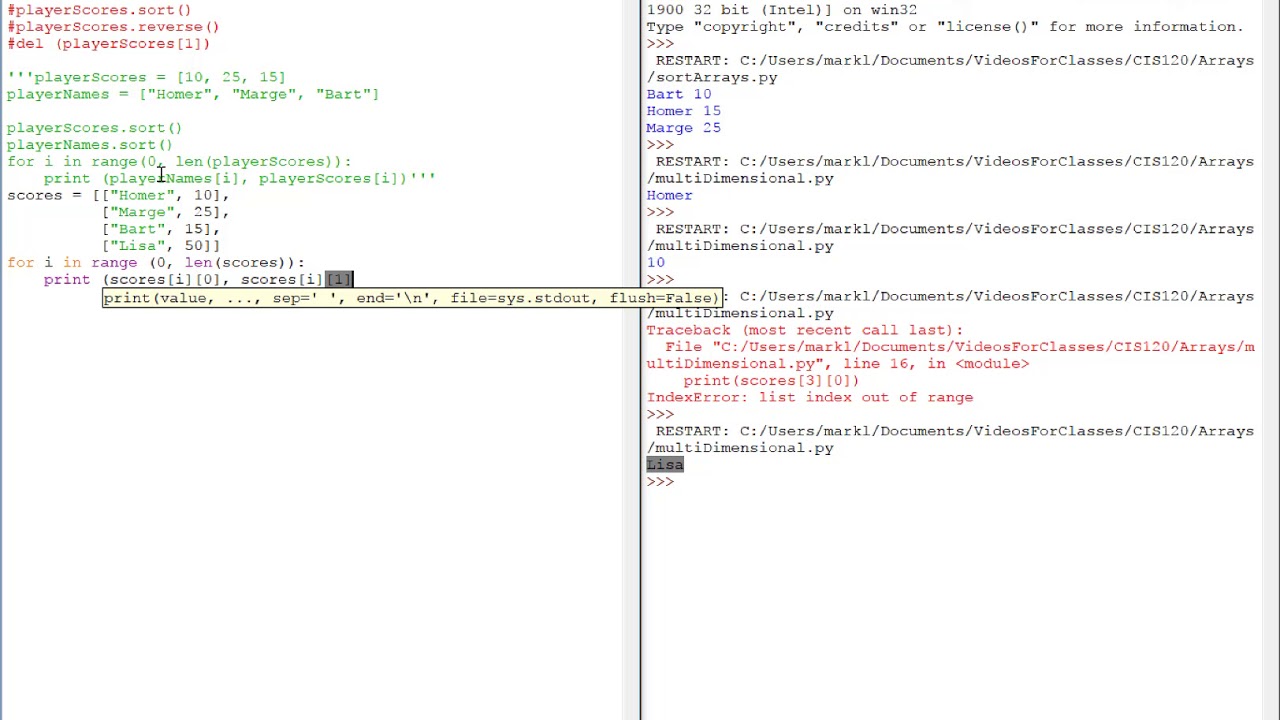This screenshot has width=1280, height=720.
Task: Click the 'for i in range(0, len(playerScores)):' line
Action: (x=179, y=162)
